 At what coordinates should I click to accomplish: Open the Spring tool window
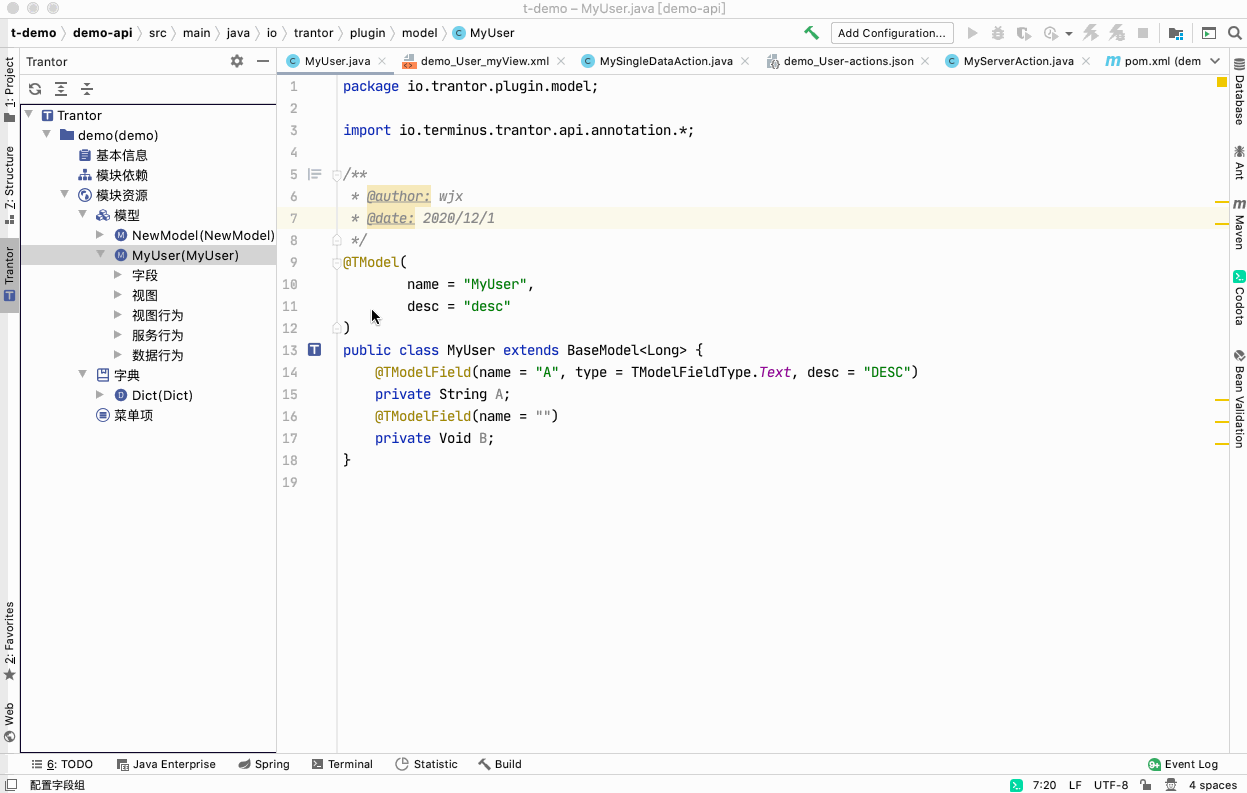point(264,764)
